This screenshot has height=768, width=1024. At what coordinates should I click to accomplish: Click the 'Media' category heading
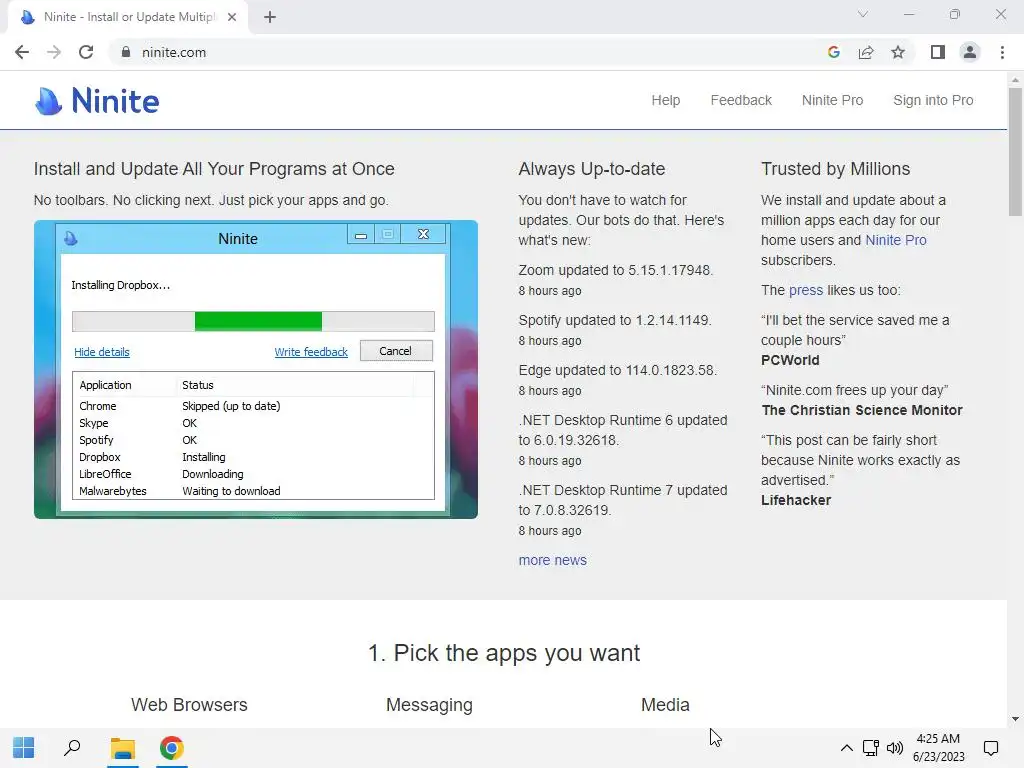click(665, 705)
